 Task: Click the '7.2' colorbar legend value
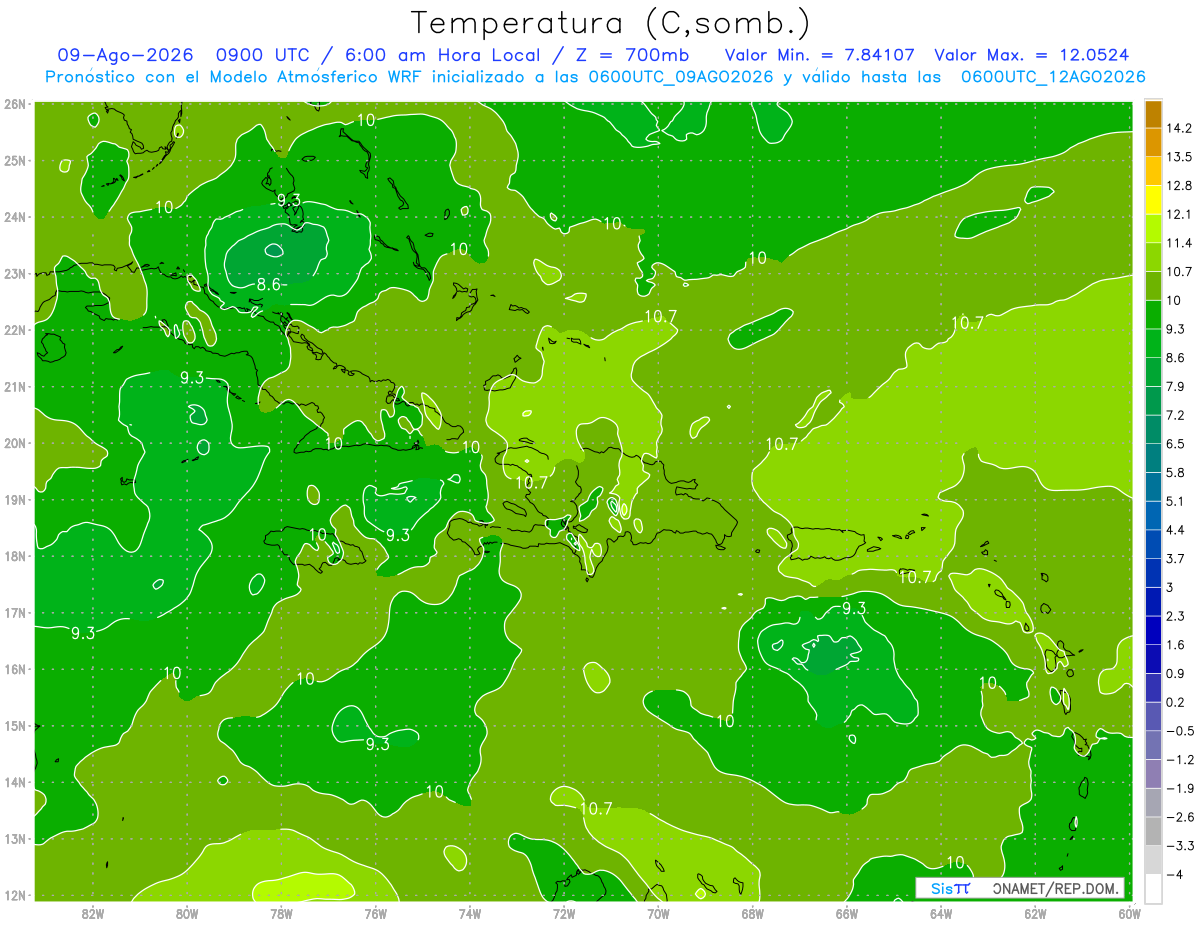(1176, 415)
